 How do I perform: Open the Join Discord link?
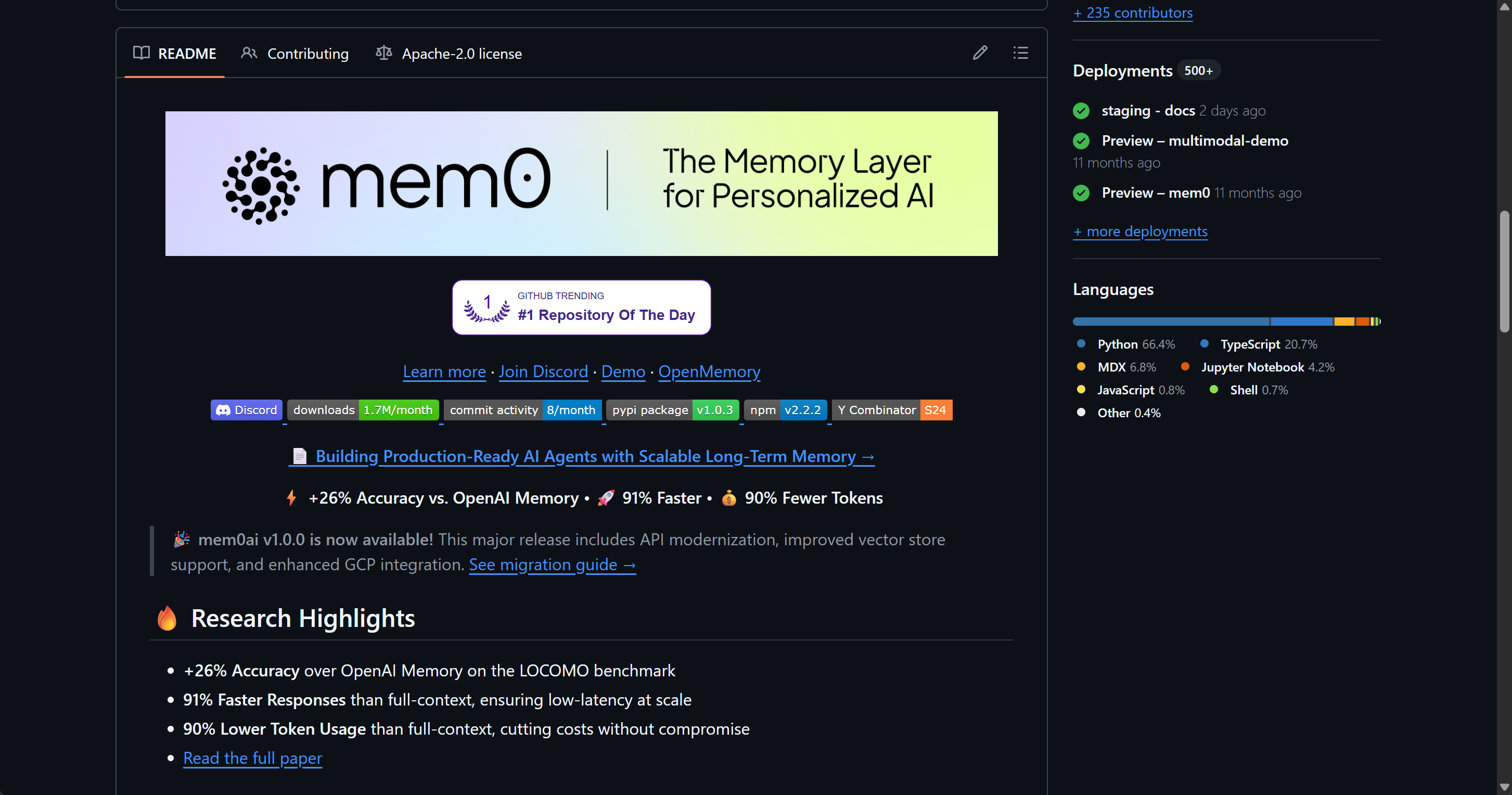pyautogui.click(x=544, y=371)
